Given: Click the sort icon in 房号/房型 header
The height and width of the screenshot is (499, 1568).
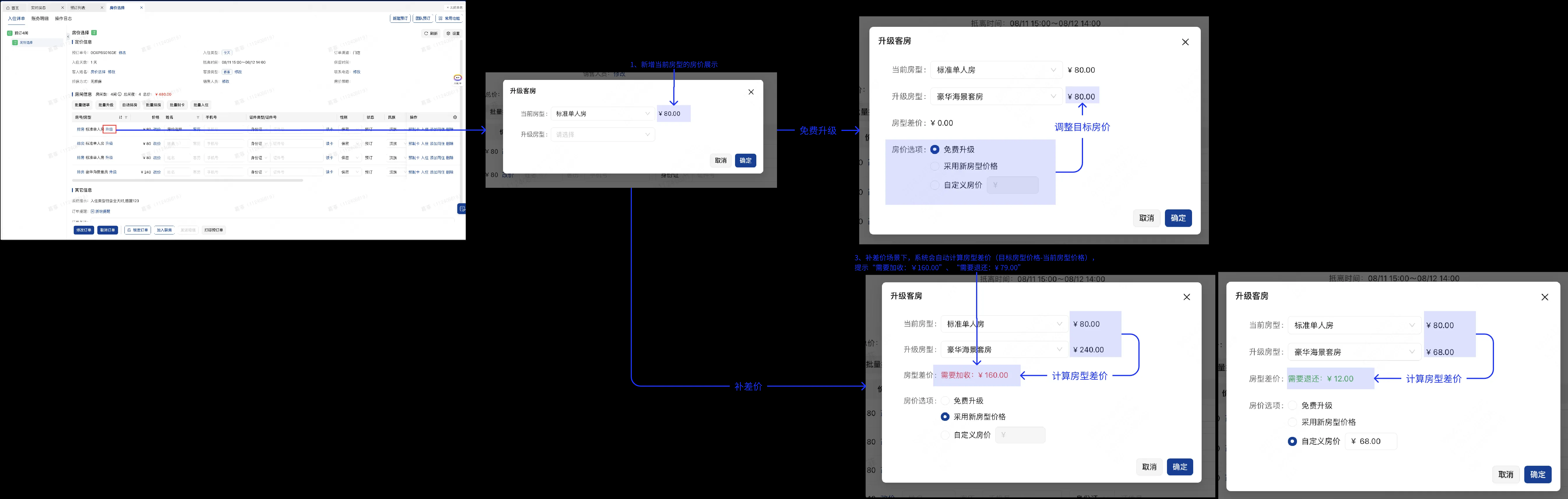Looking at the screenshot, I should click(121, 118).
